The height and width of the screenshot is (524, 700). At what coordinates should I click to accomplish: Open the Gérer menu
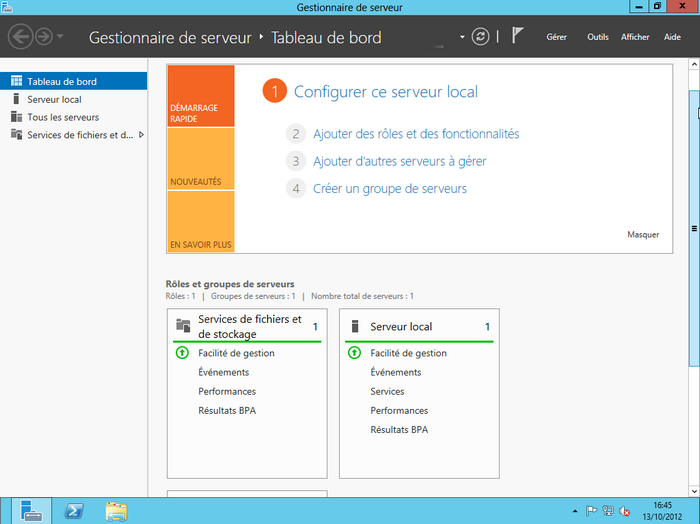[556, 37]
